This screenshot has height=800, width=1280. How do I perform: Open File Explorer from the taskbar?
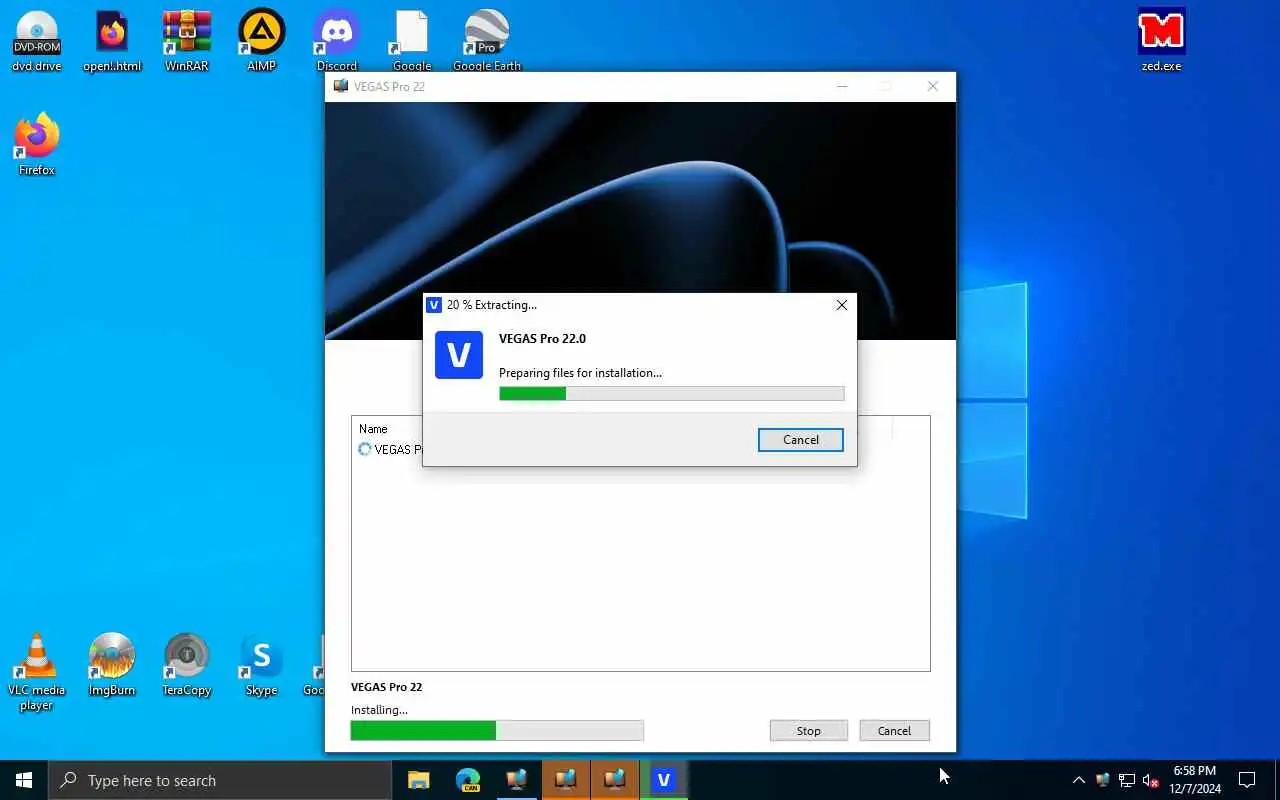pos(419,780)
